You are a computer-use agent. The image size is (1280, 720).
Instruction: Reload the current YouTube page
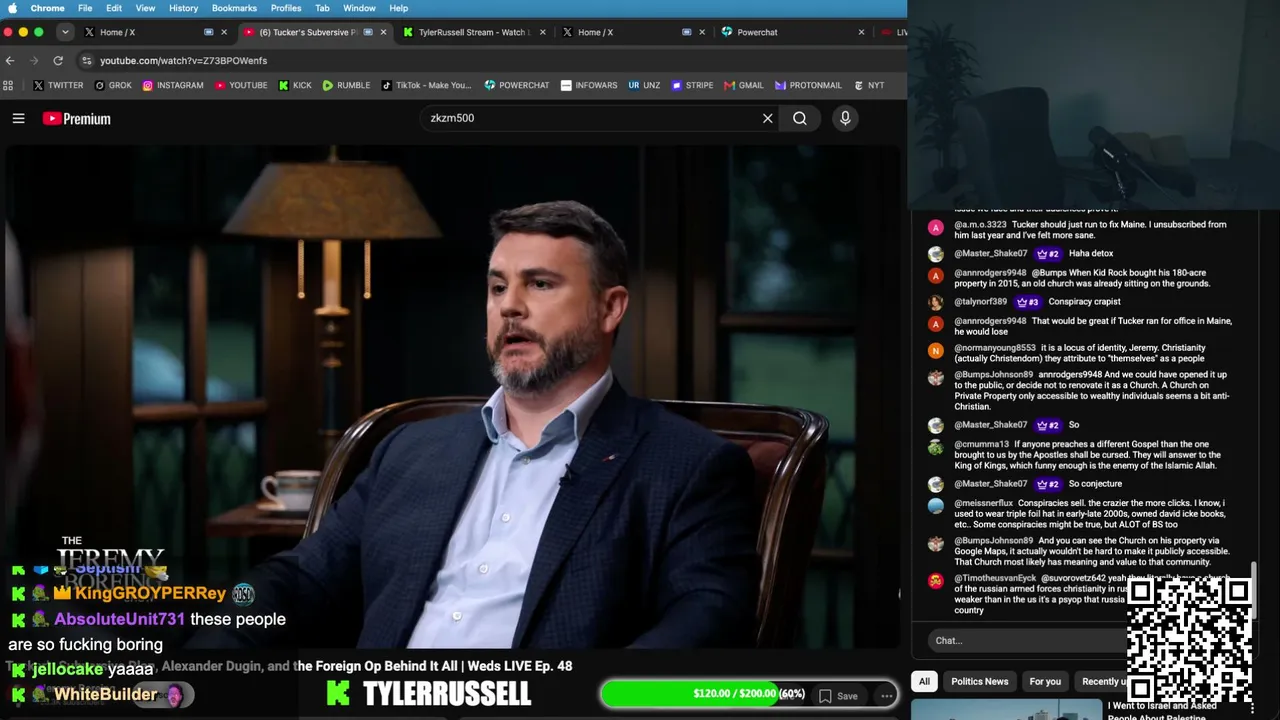tap(58, 60)
